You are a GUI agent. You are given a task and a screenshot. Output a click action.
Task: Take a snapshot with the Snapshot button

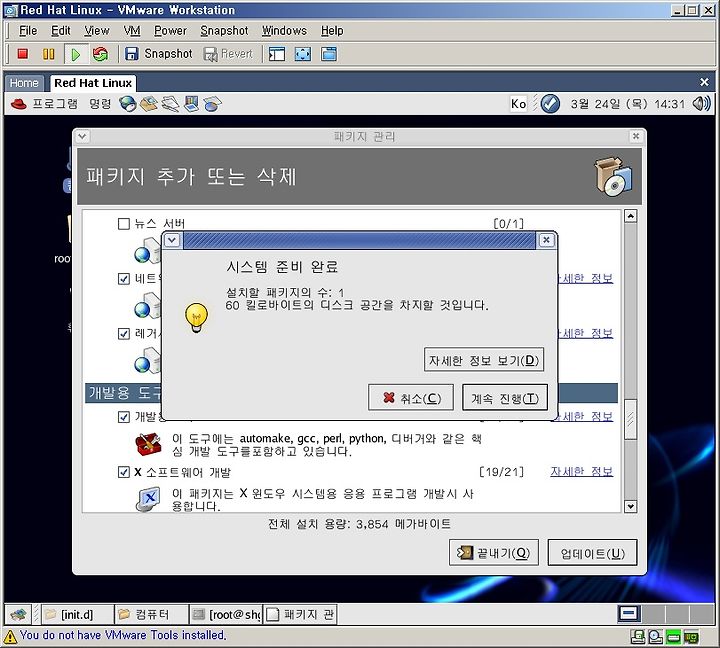(x=158, y=54)
